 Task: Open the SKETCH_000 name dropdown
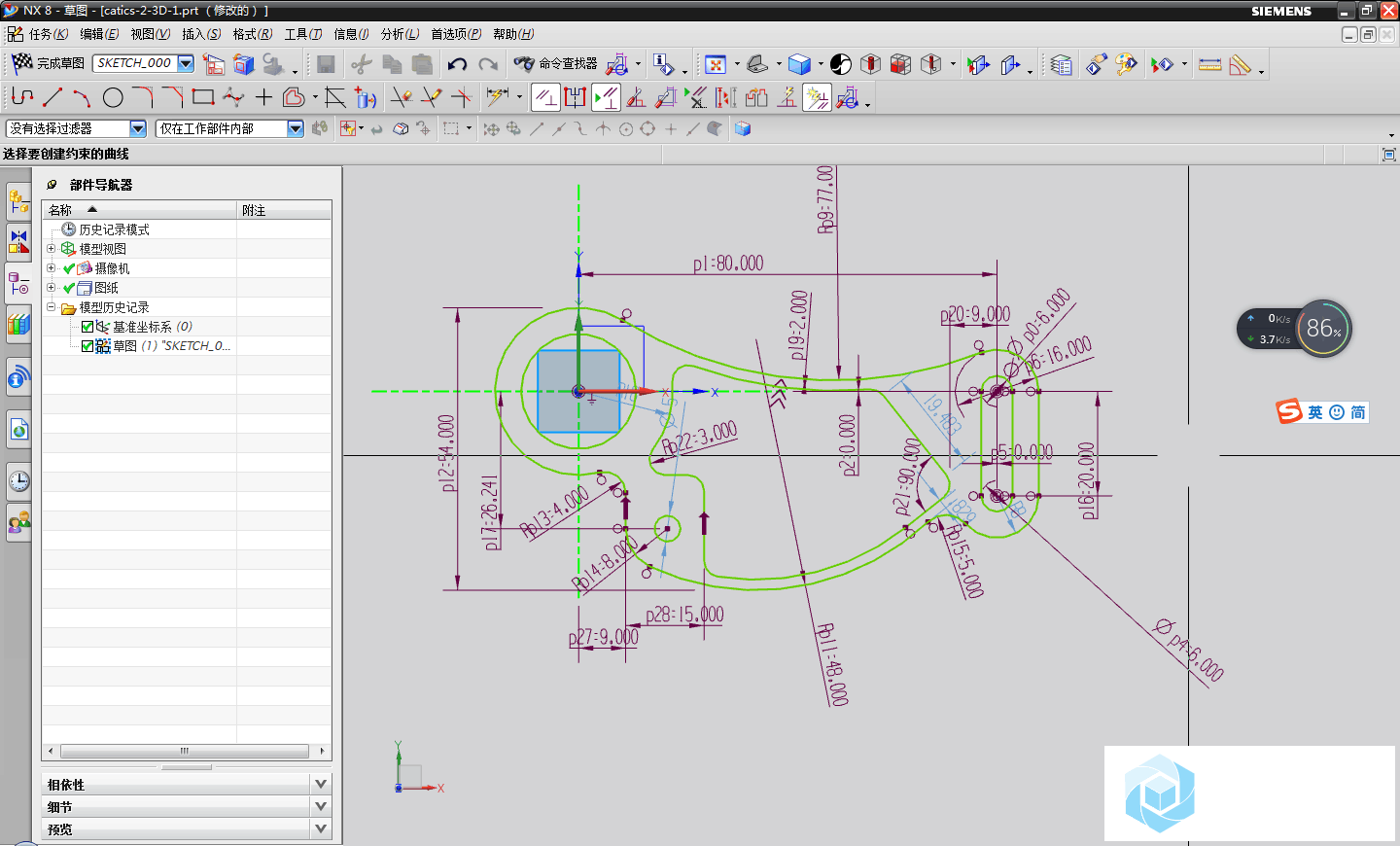click(x=186, y=63)
